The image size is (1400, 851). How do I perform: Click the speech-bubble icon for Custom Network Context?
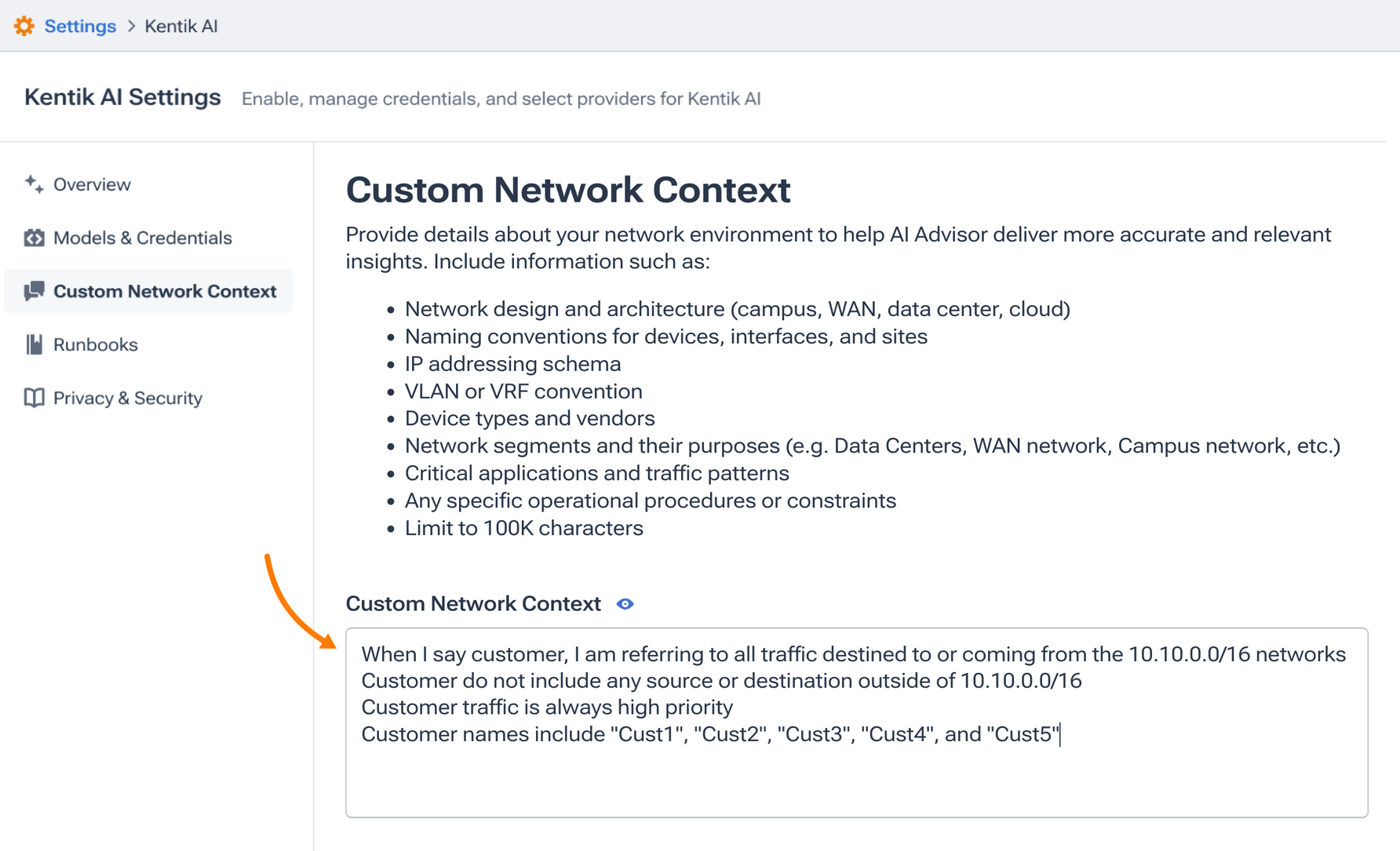(x=34, y=291)
